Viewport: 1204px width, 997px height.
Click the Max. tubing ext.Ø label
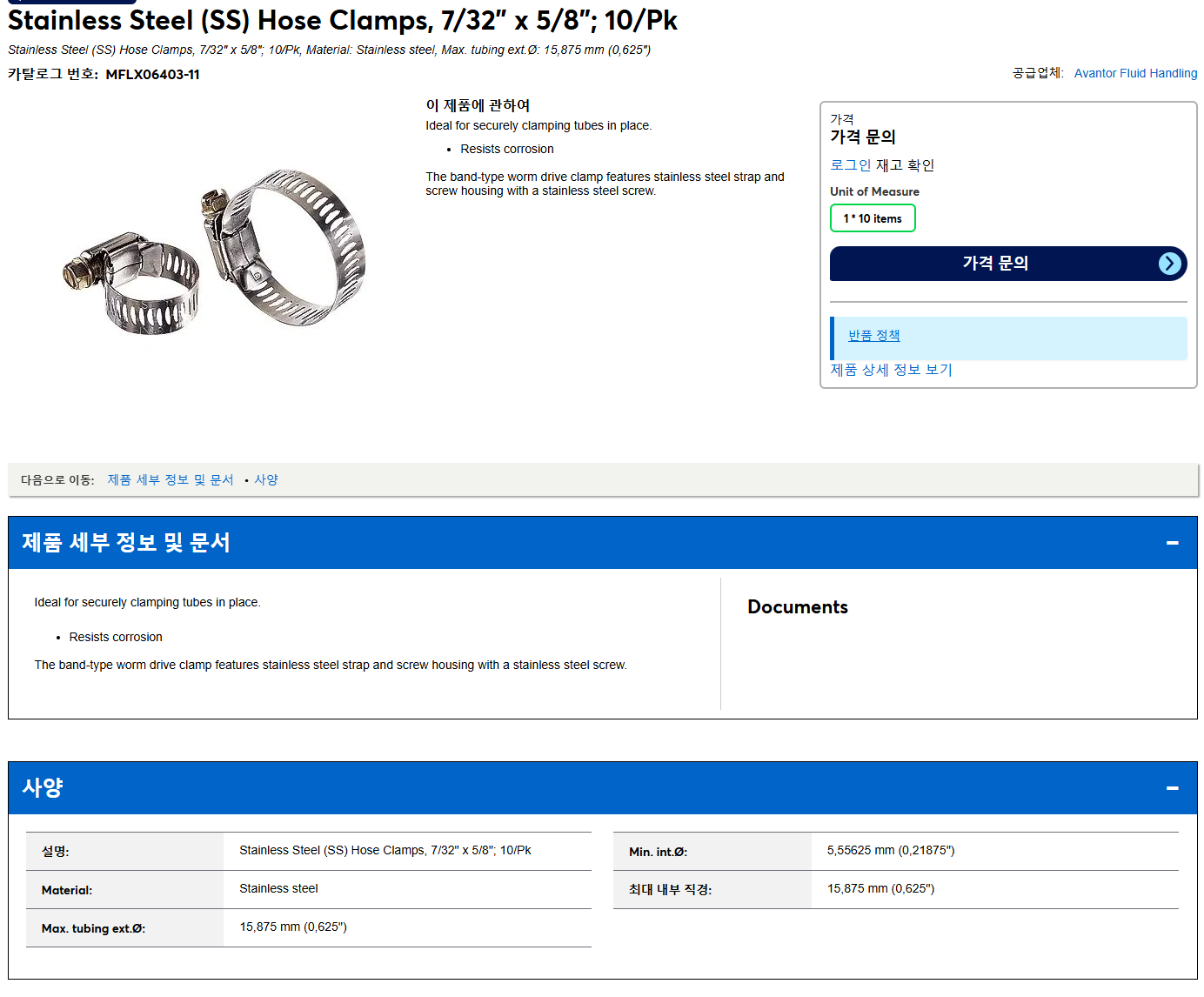(x=93, y=929)
